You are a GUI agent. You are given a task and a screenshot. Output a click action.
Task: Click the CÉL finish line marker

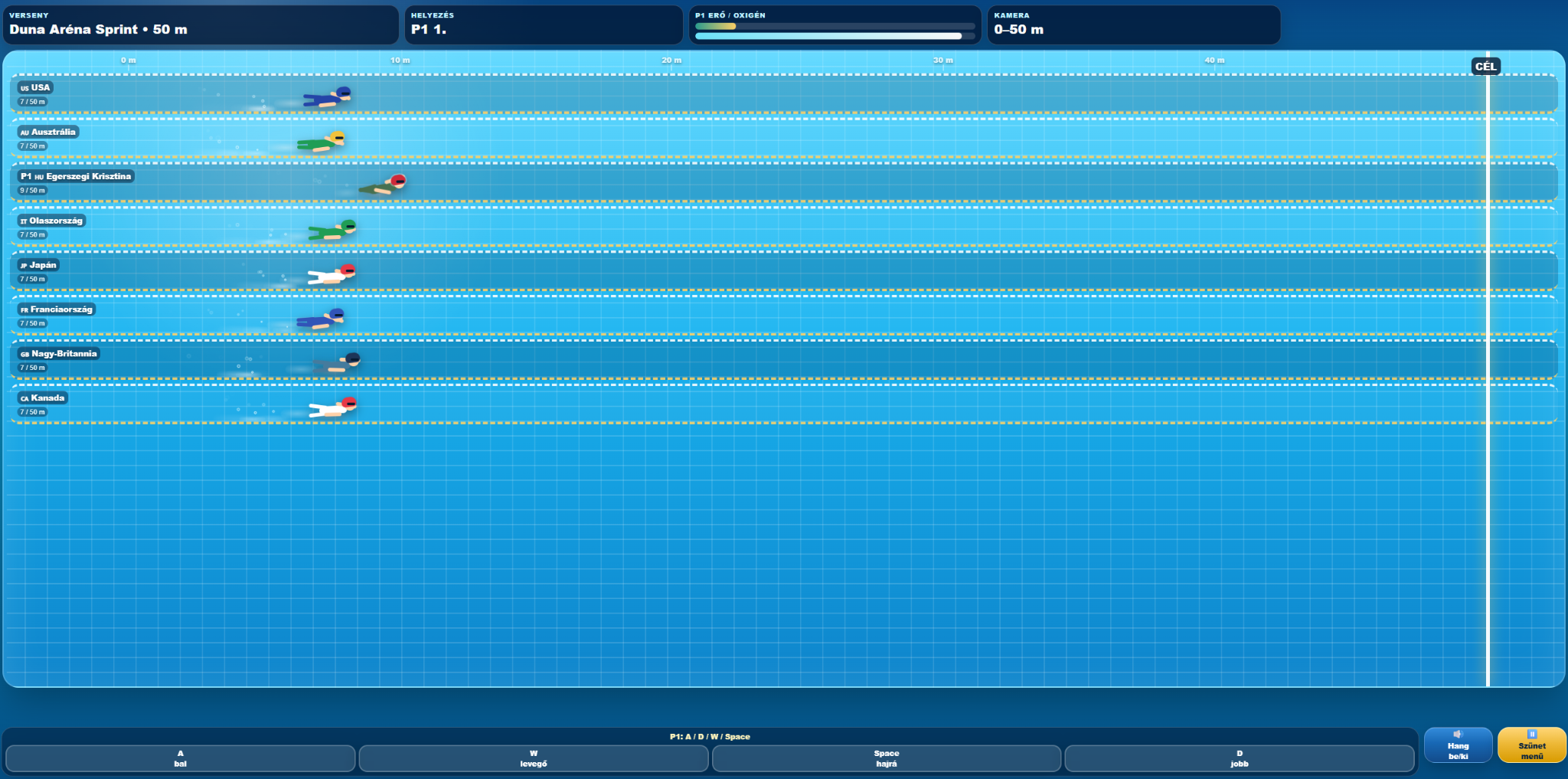(x=1485, y=67)
